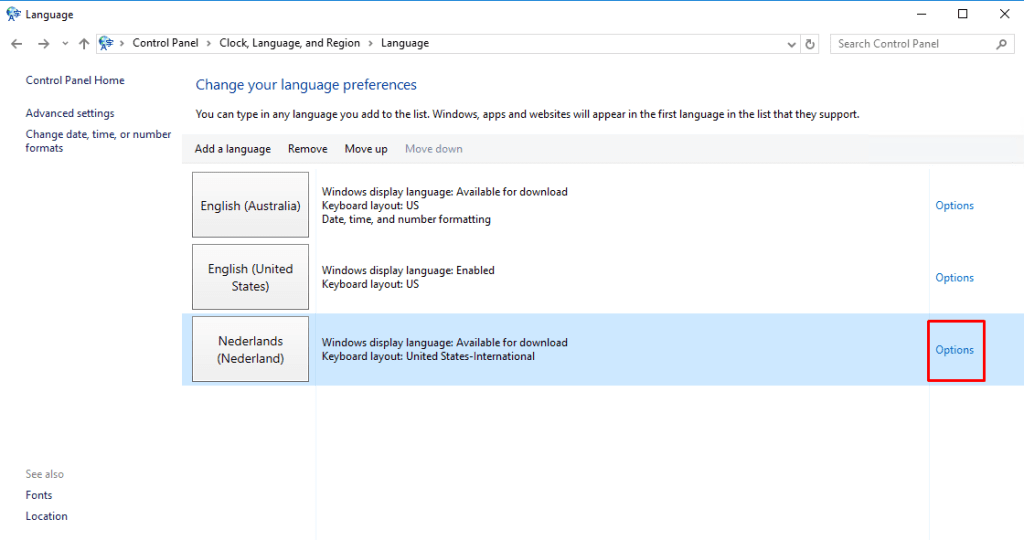
Task: Click the disabled Move down command
Action: (434, 149)
